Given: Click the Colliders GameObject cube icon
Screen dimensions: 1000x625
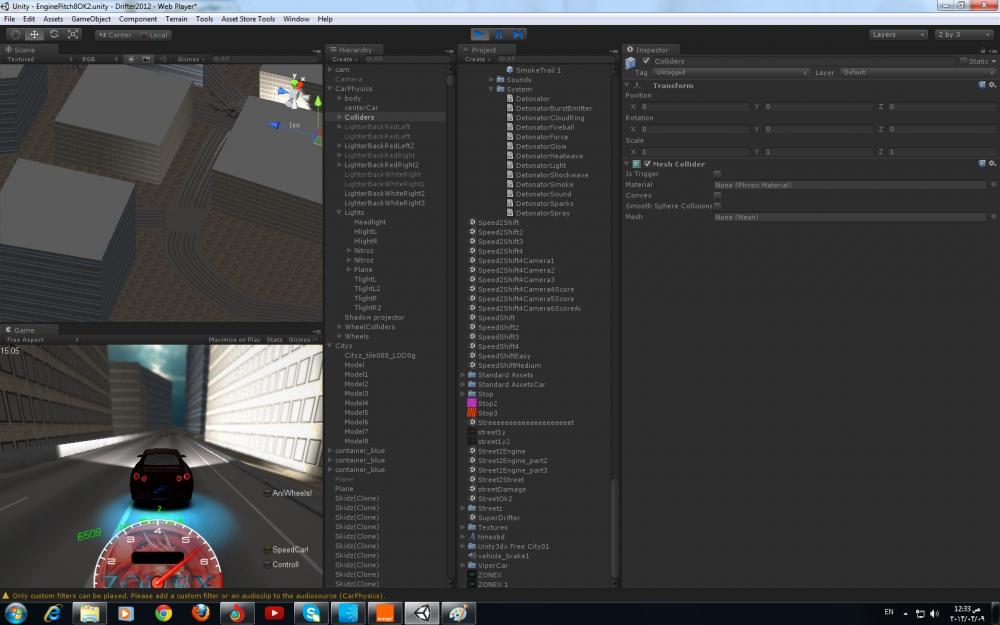Looking at the screenshot, I should click(x=630, y=62).
